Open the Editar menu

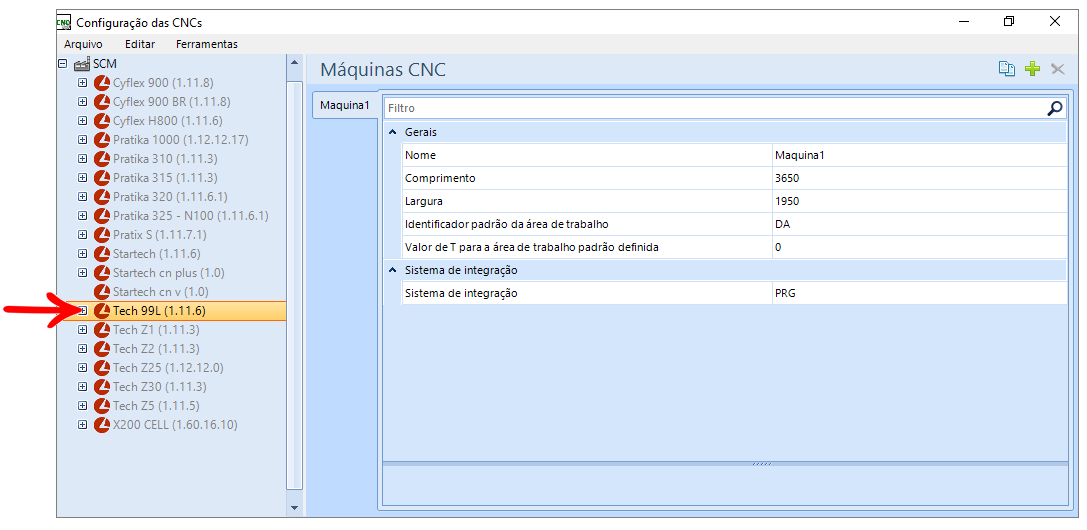140,44
